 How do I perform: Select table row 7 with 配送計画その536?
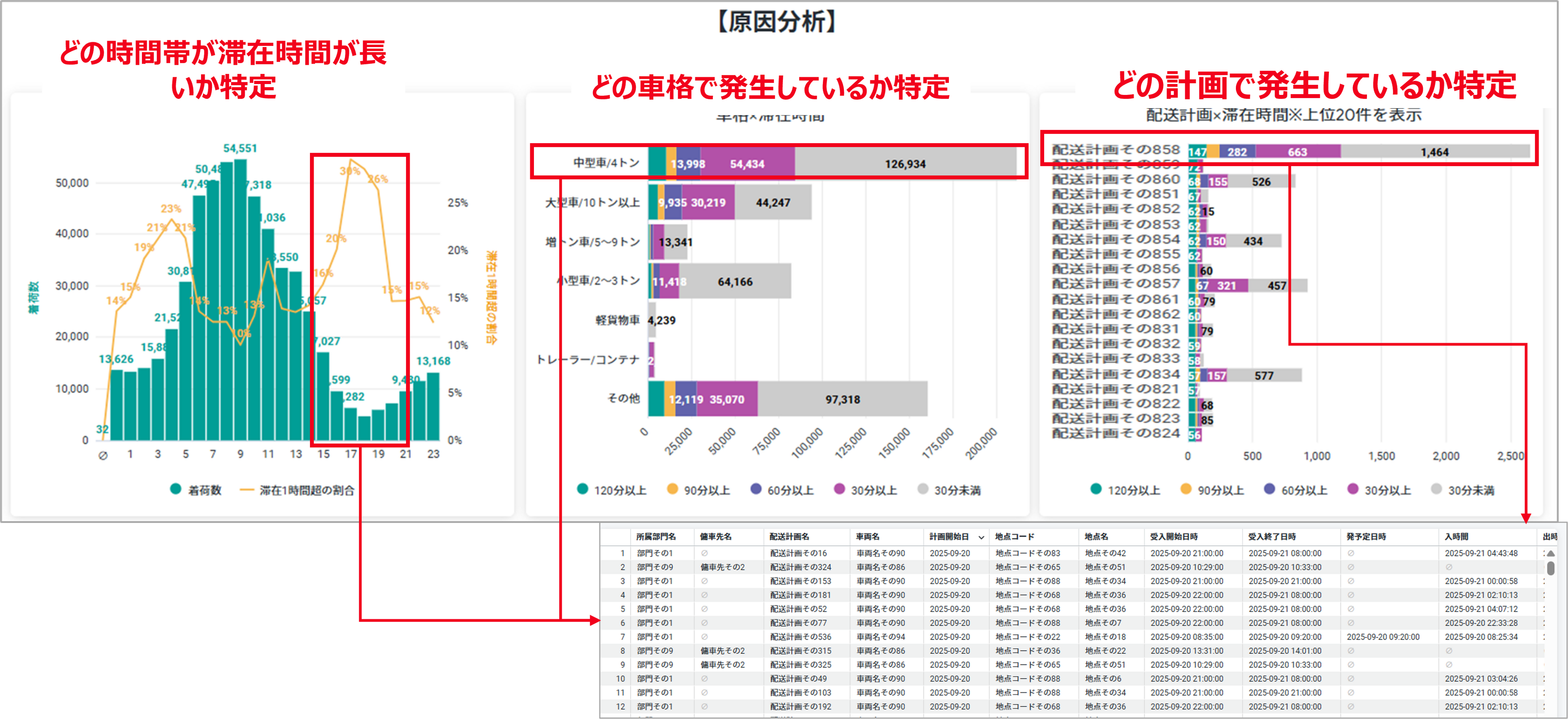pos(800,637)
